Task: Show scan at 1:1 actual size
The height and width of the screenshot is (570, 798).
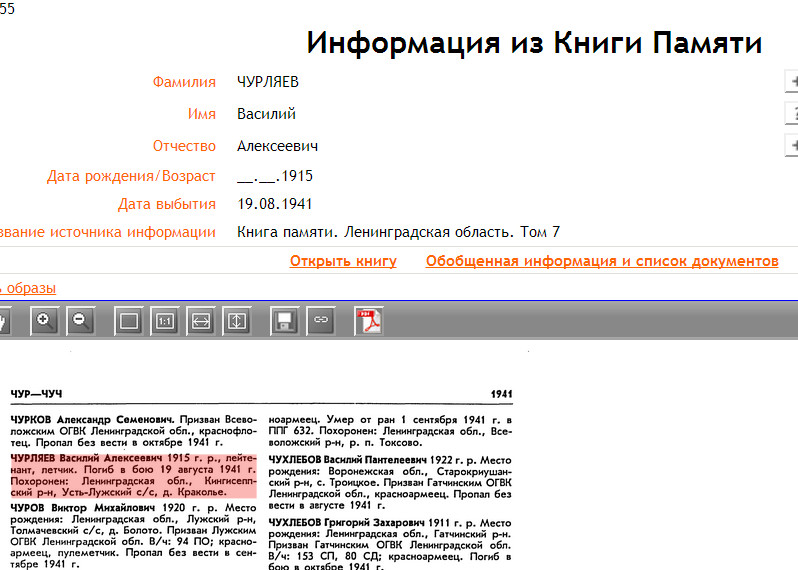Action: point(165,321)
